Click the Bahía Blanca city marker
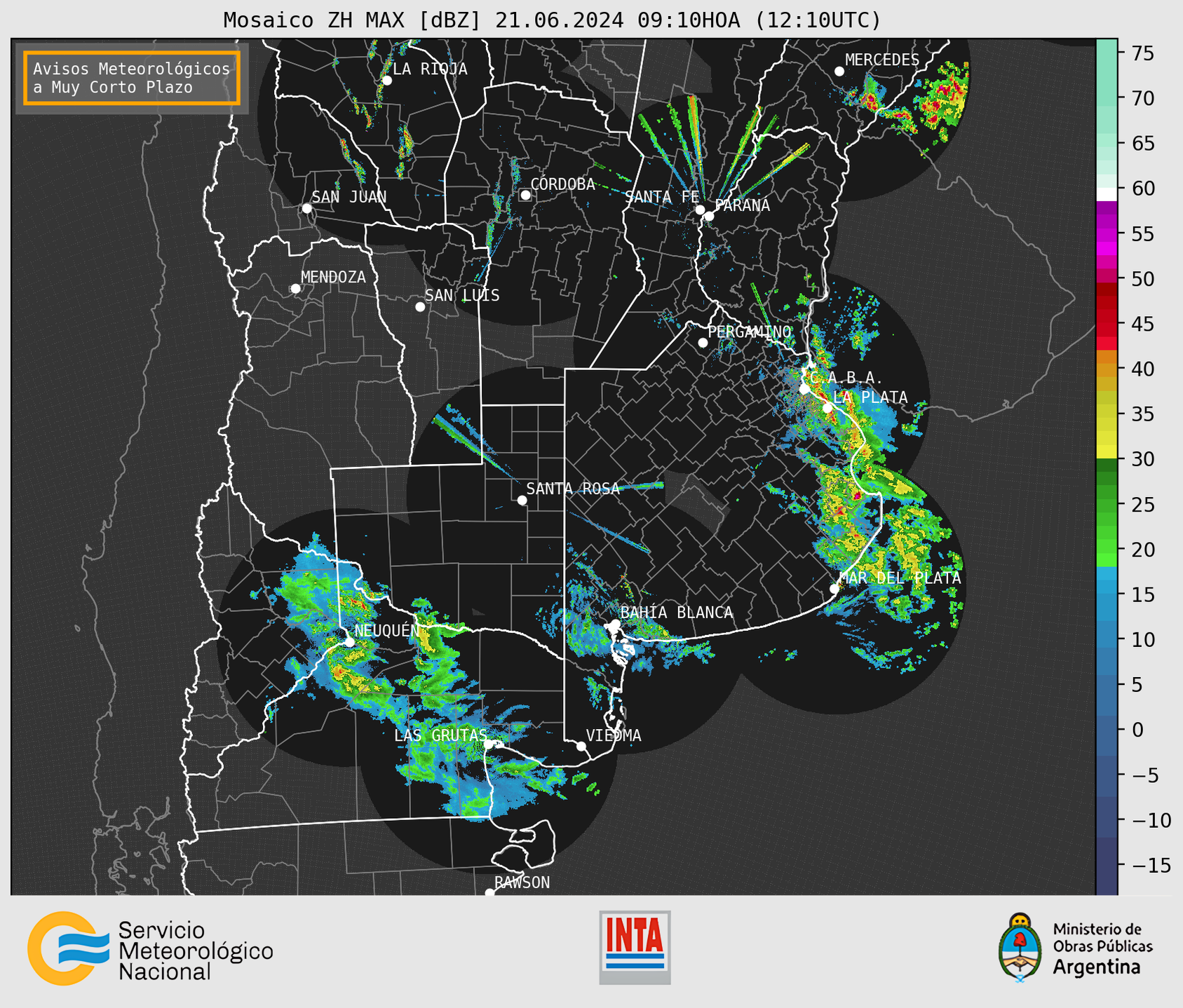This screenshot has width=1183, height=1008. [x=615, y=624]
